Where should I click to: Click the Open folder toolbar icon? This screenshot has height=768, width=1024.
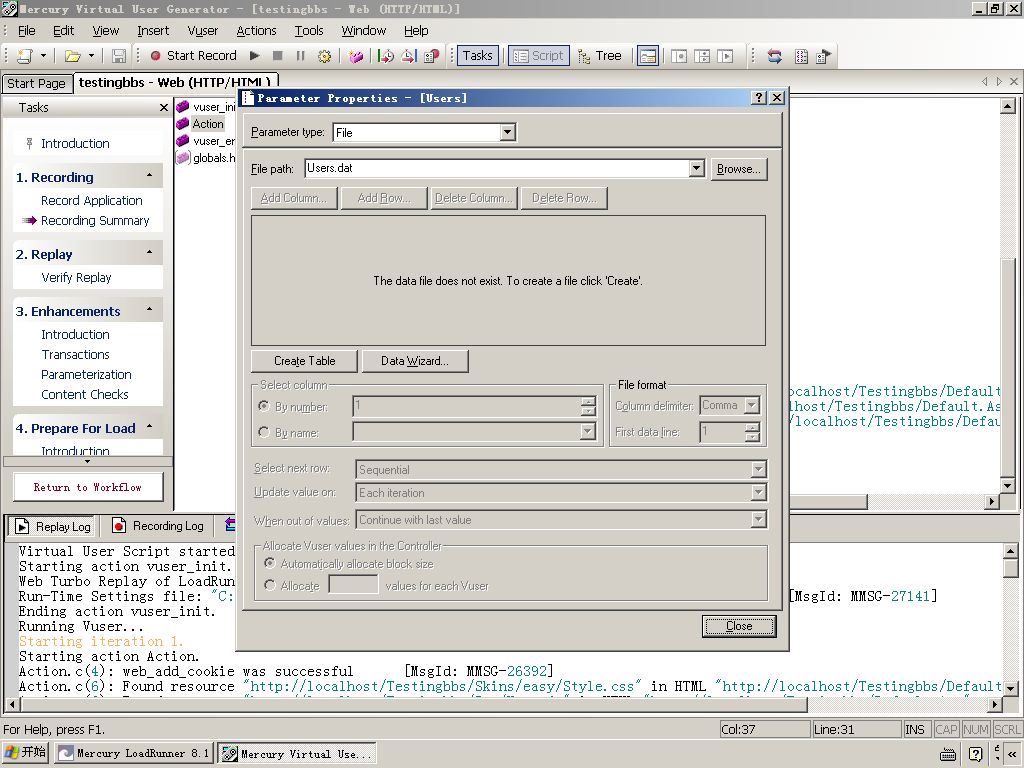72,56
